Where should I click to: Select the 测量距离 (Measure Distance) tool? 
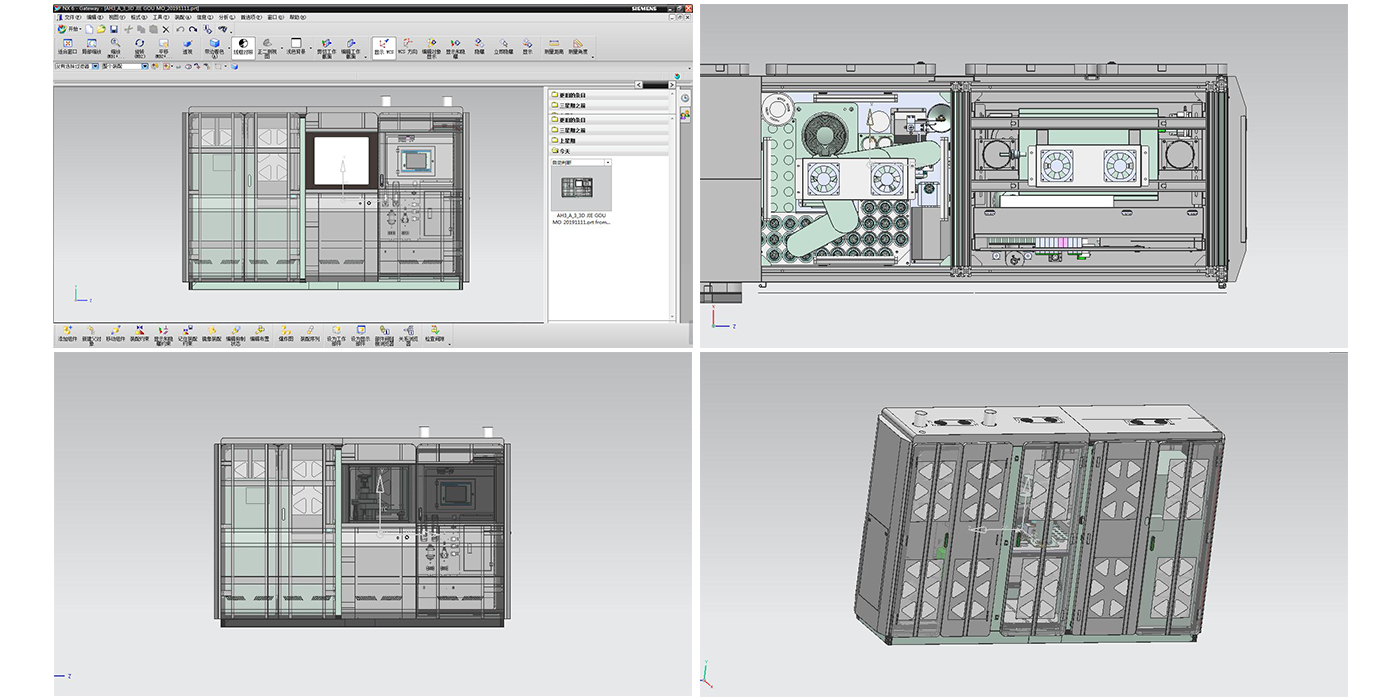click(552, 45)
